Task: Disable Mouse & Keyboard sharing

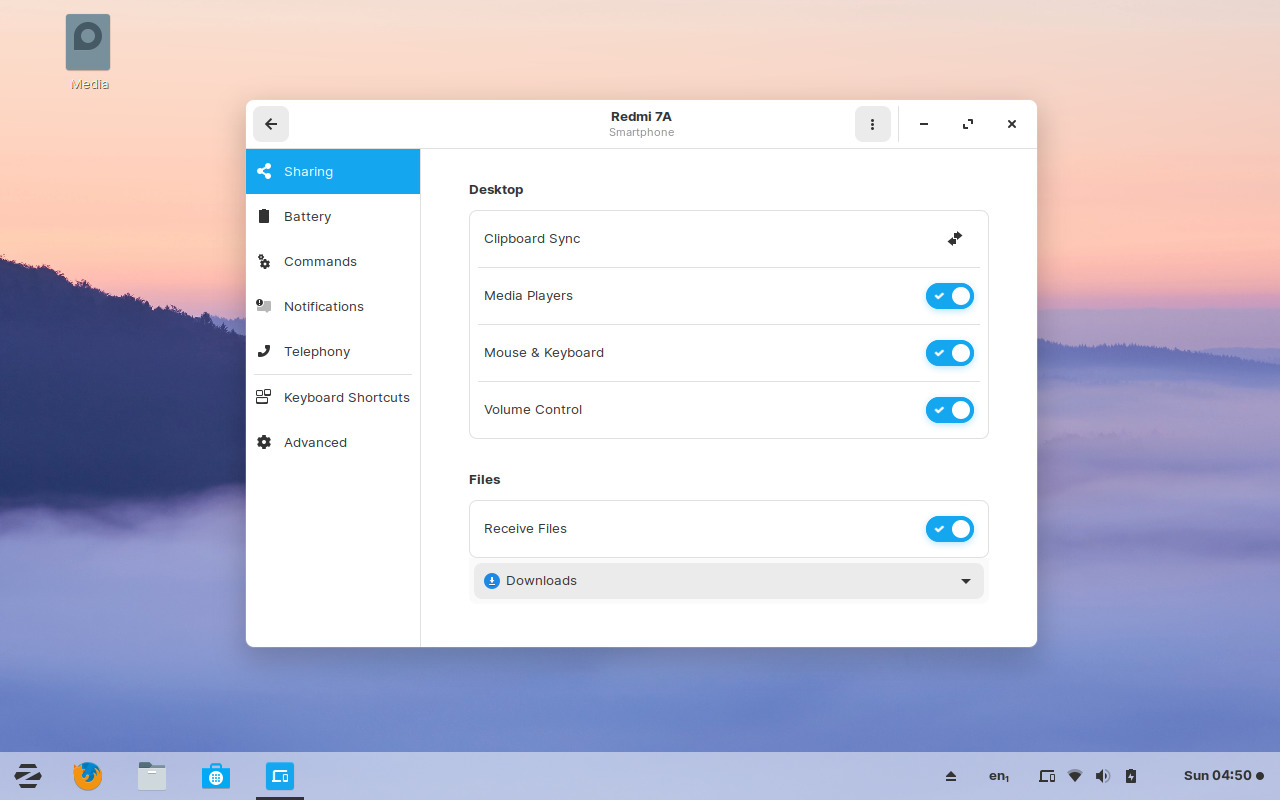Action: [949, 353]
